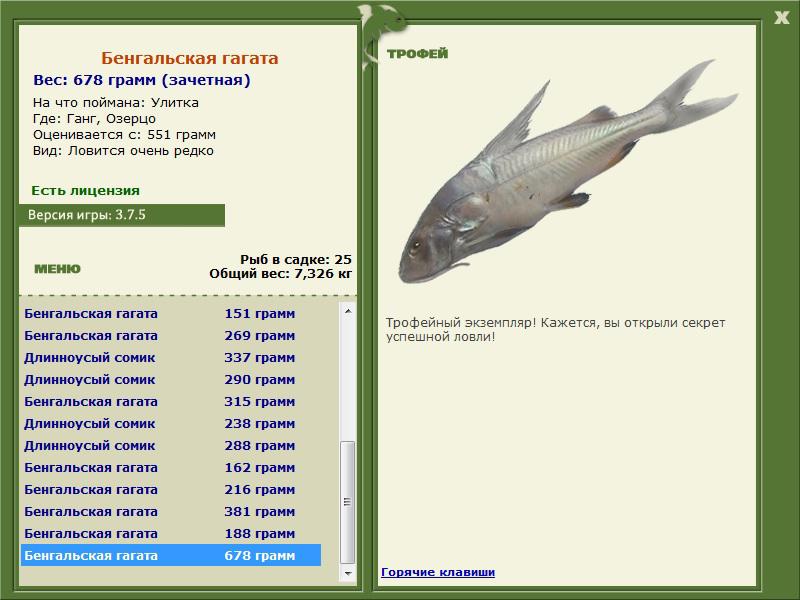Open the Горячие клавиши link

[x=438, y=572]
